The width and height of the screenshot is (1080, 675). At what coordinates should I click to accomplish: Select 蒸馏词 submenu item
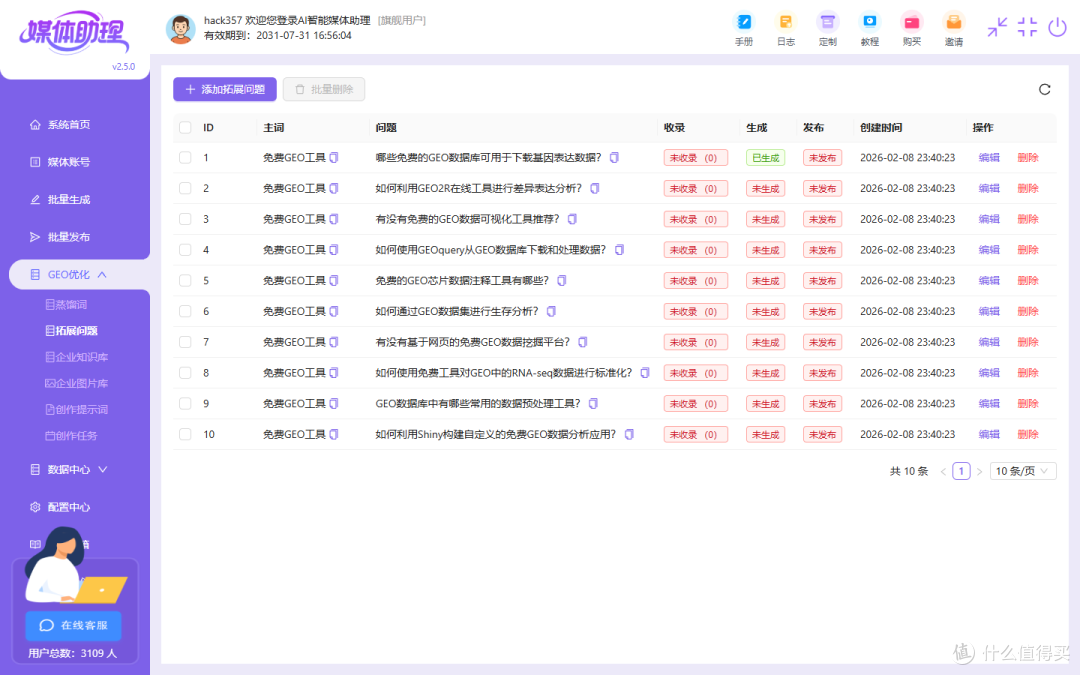[x=66, y=304]
